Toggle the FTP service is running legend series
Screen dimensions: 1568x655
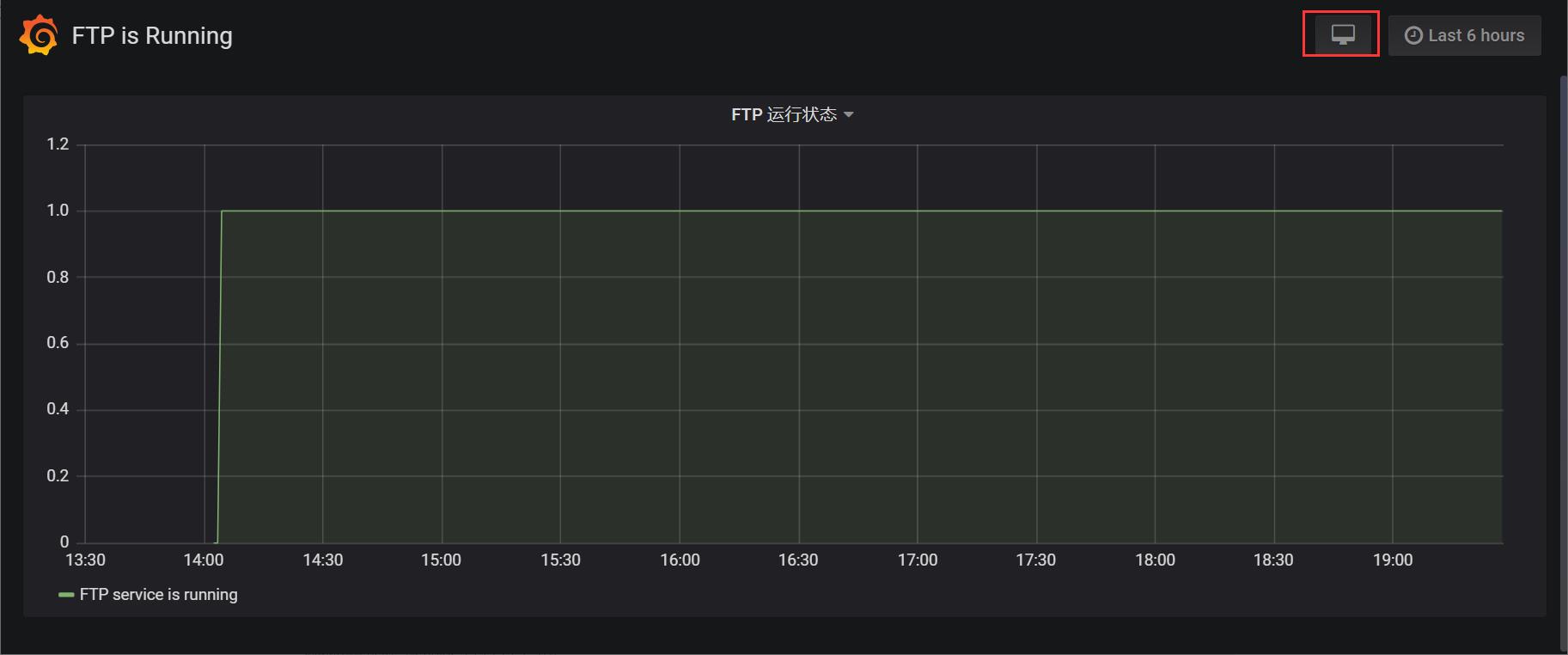159,595
